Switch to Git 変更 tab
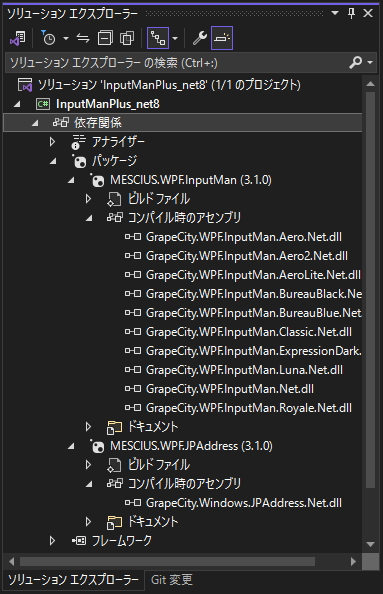The height and width of the screenshot is (594, 383). (x=172, y=580)
